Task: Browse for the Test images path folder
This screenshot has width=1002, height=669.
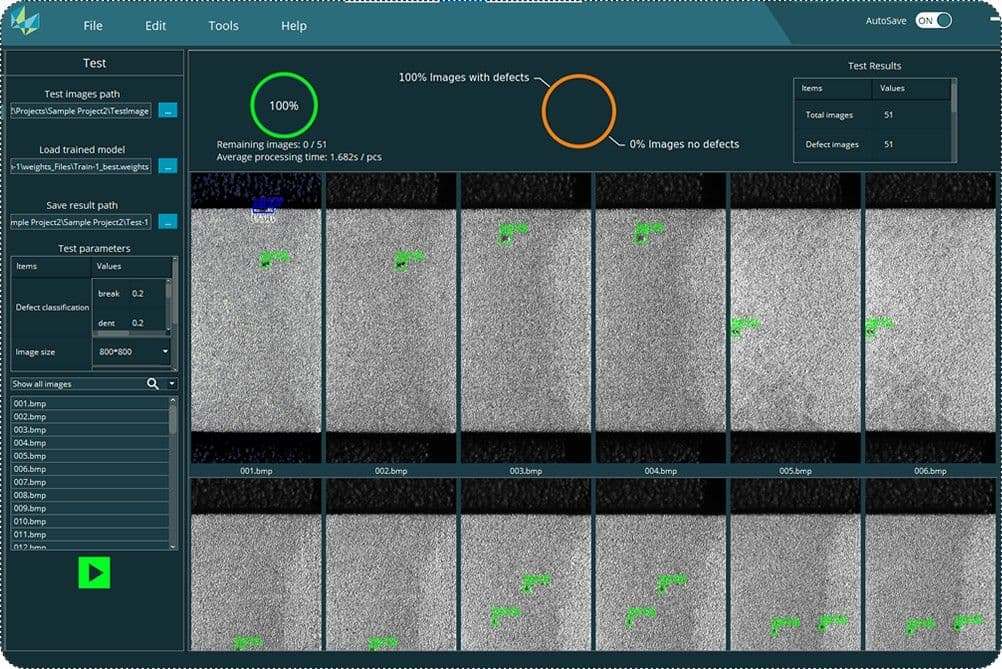Action: coord(169,110)
